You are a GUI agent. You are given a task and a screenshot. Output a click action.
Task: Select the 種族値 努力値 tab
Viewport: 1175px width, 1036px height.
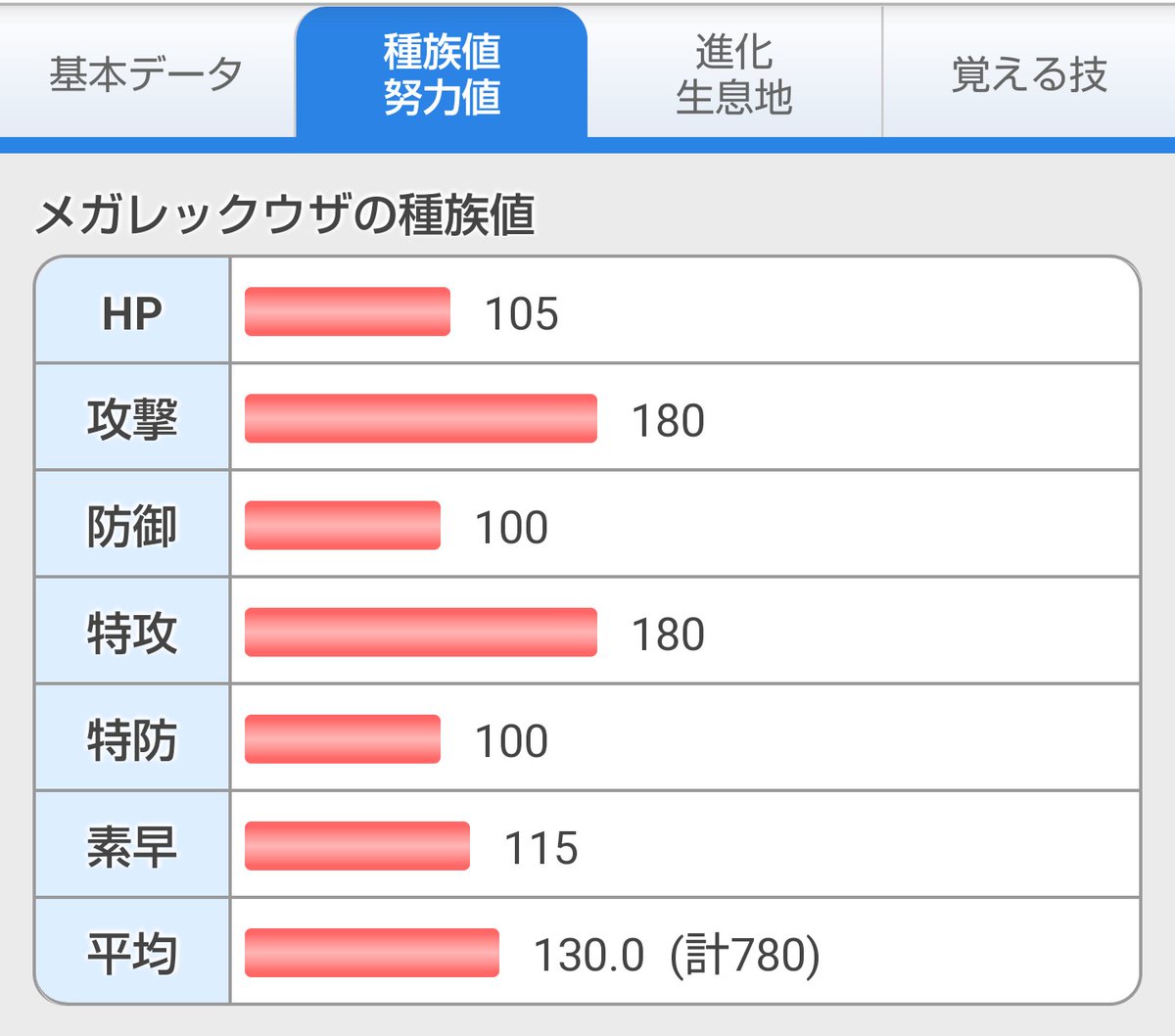click(442, 74)
